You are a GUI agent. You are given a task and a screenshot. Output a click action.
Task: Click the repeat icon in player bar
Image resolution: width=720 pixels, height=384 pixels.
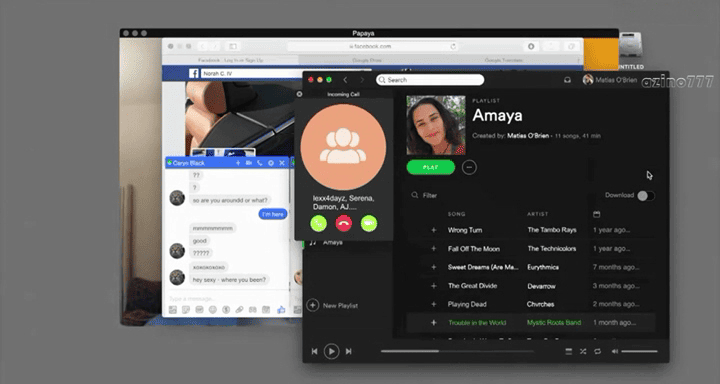[597, 351]
